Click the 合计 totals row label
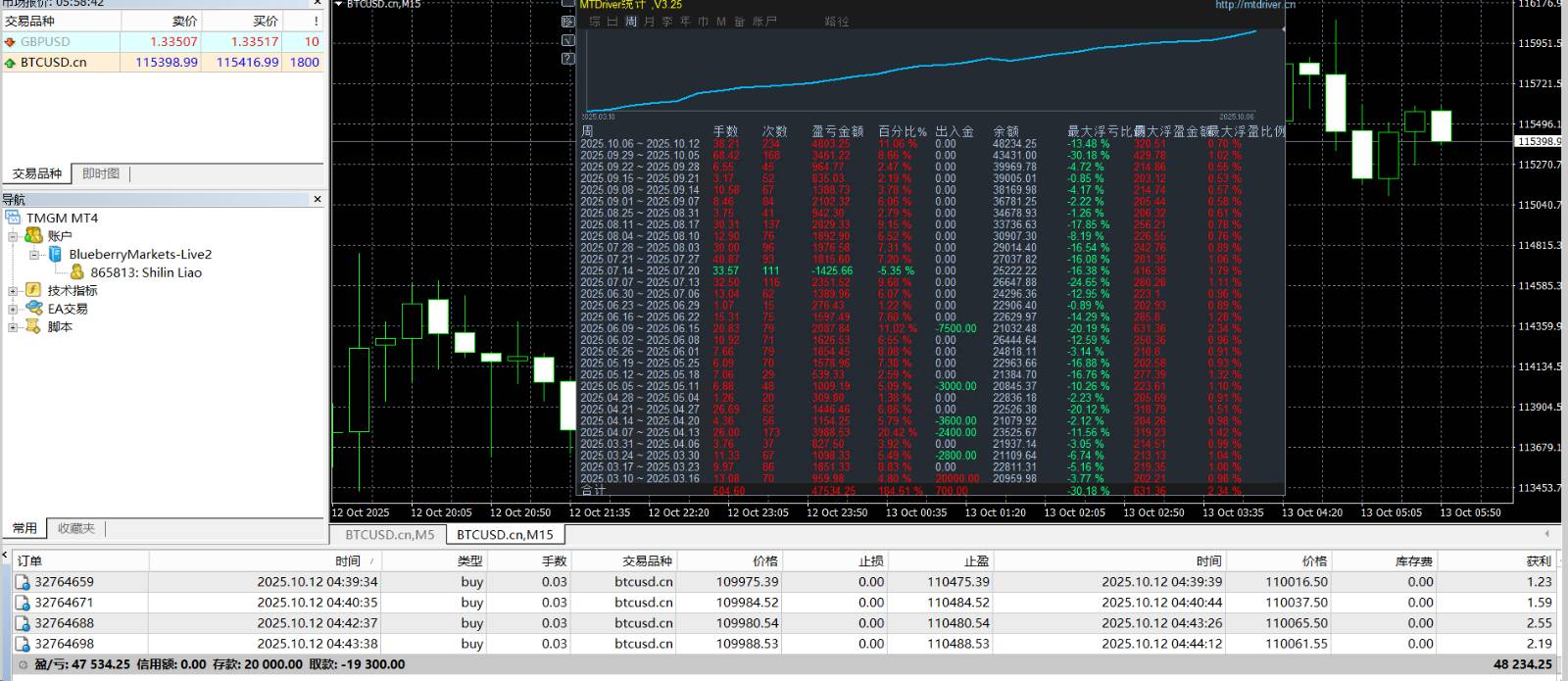This screenshot has height=681, width=1568. tap(594, 490)
